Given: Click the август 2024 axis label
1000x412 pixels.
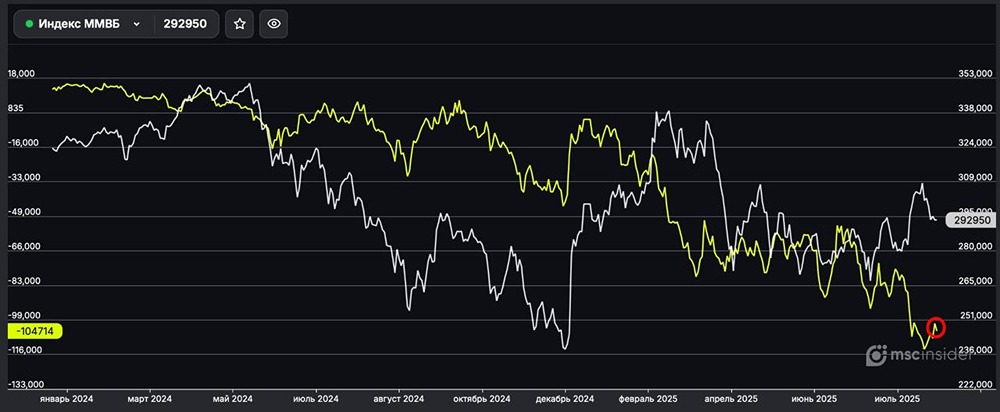Looking at the screenshot, I should coord(399,399).
